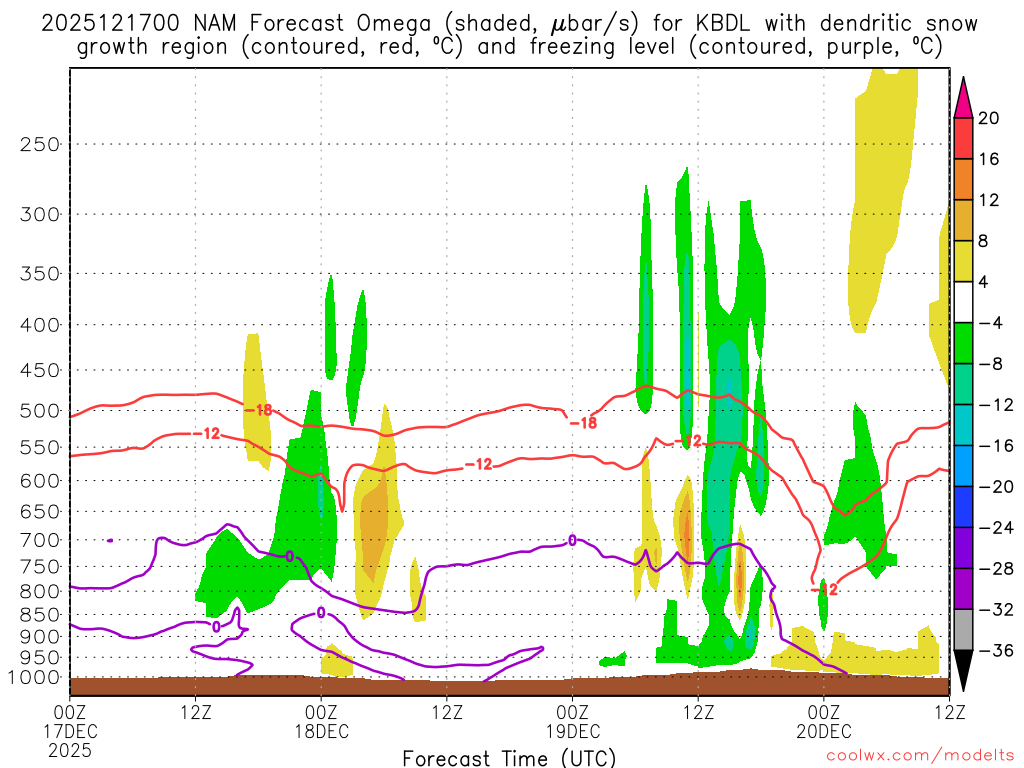Click the 500 pressure level label
Screen dimensions: 1024x768
[x=40, y=411]
